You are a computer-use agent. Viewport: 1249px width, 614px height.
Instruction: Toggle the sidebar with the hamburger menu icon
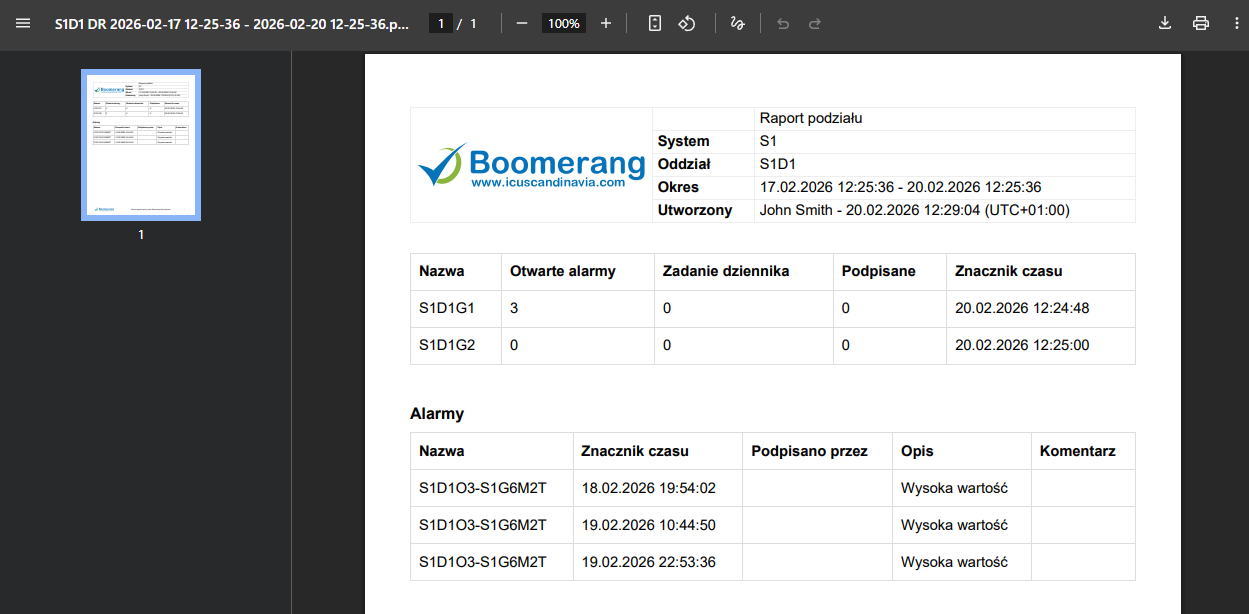click(23, 23)
